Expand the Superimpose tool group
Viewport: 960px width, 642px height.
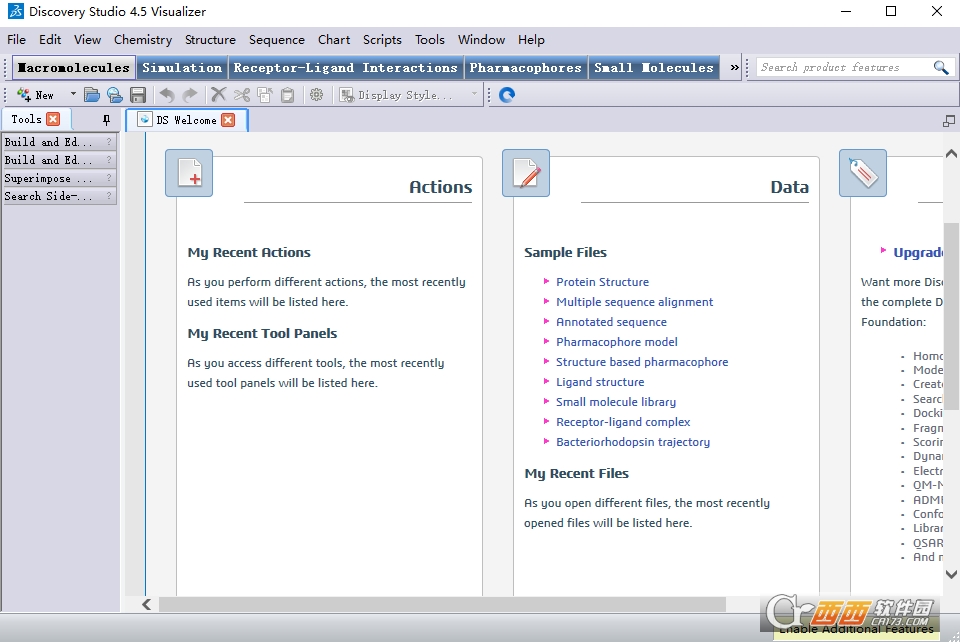pyautogui.click(x=59, y=178)
